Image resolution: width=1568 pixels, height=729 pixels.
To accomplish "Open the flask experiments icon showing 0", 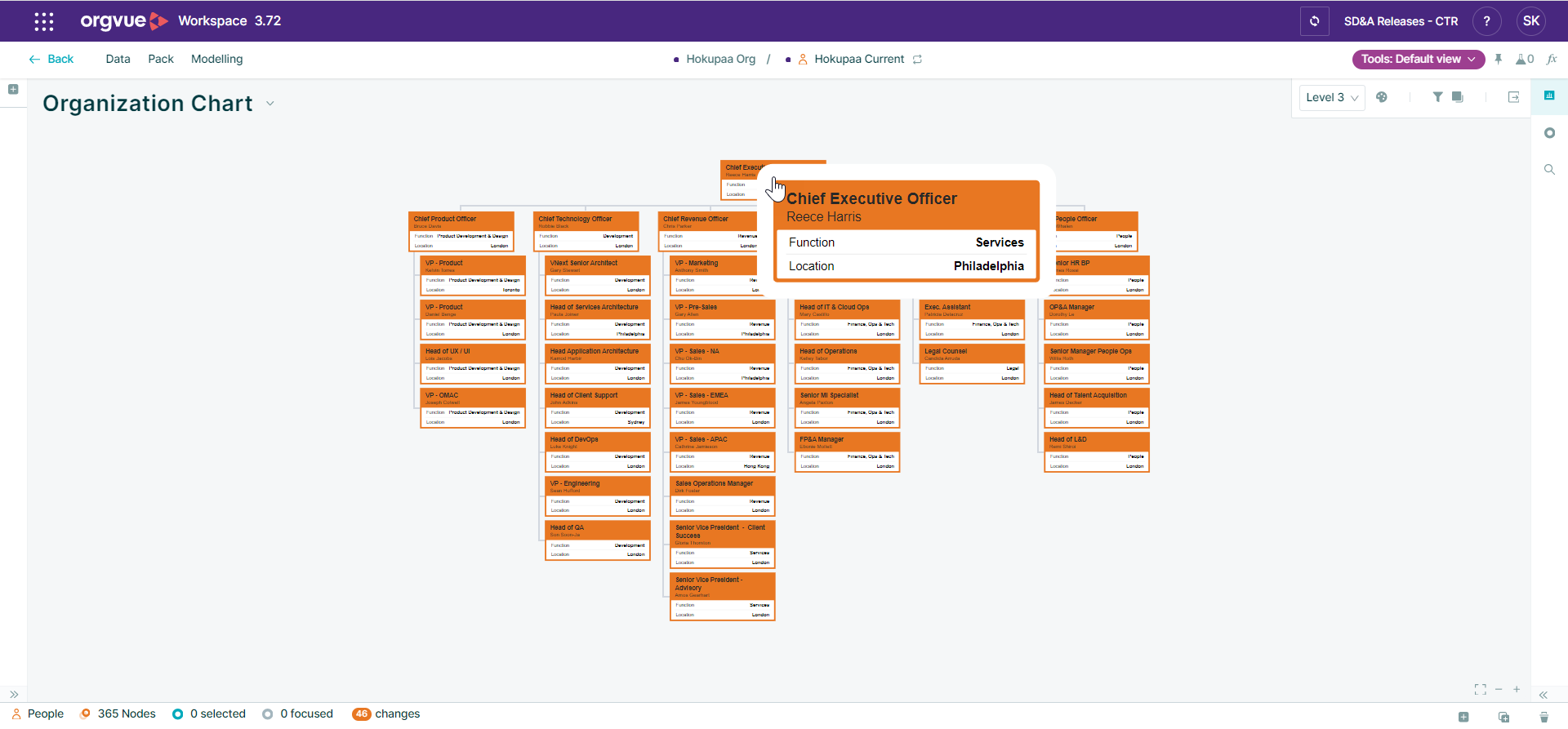I will click(1525, 59).
